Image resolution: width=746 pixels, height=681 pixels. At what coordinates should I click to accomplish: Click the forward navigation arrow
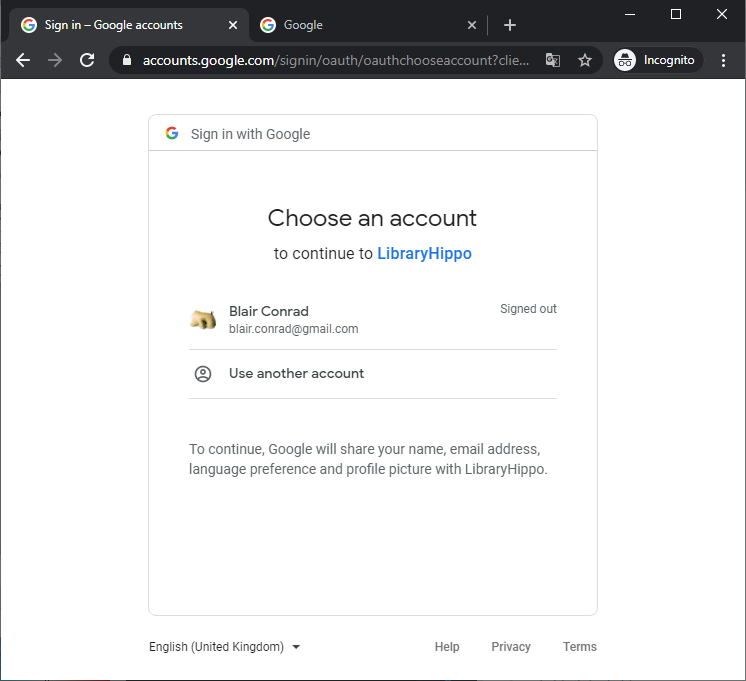point(55,60)
